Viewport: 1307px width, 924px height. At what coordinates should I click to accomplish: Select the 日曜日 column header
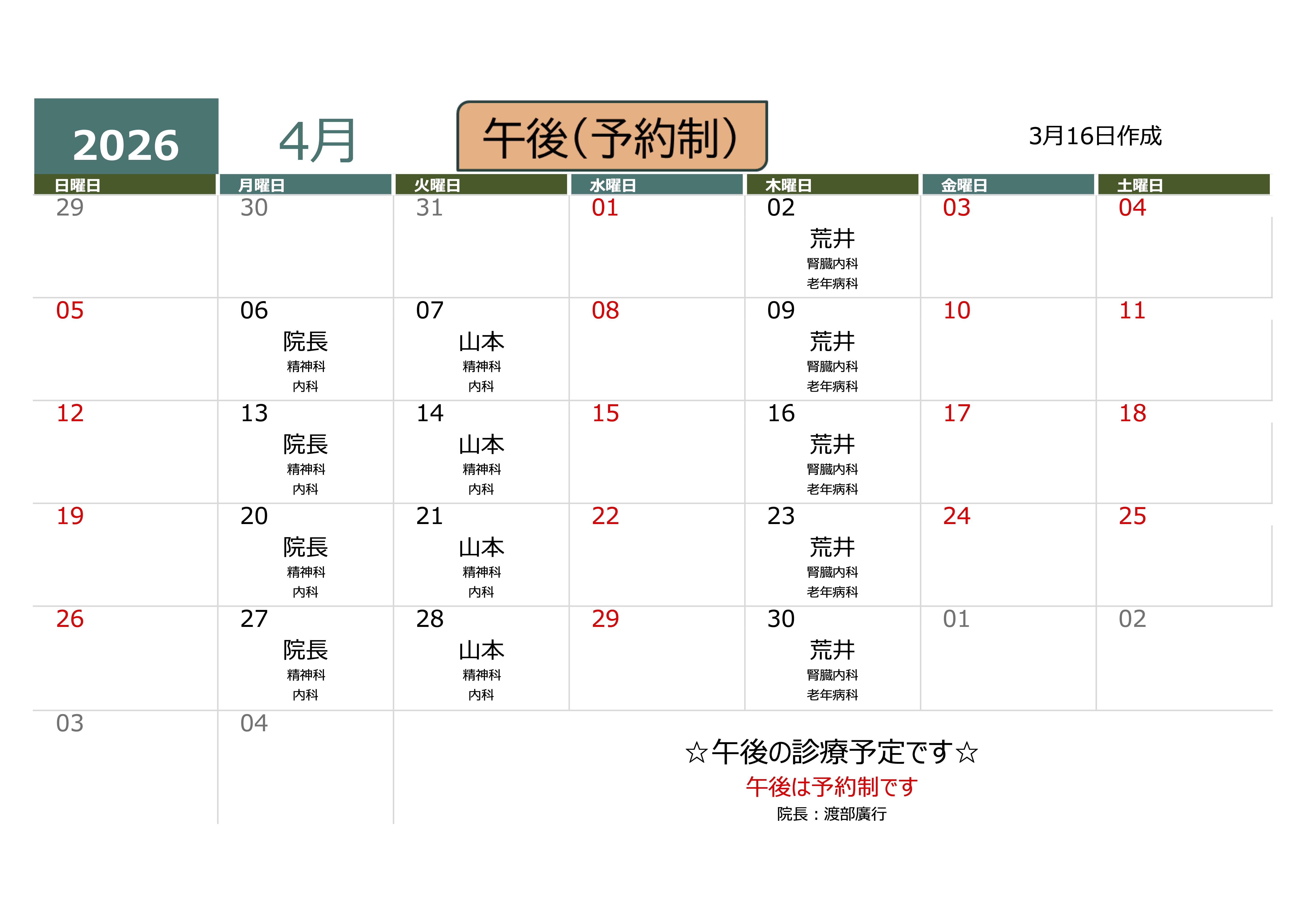click(x=77, y=185)
